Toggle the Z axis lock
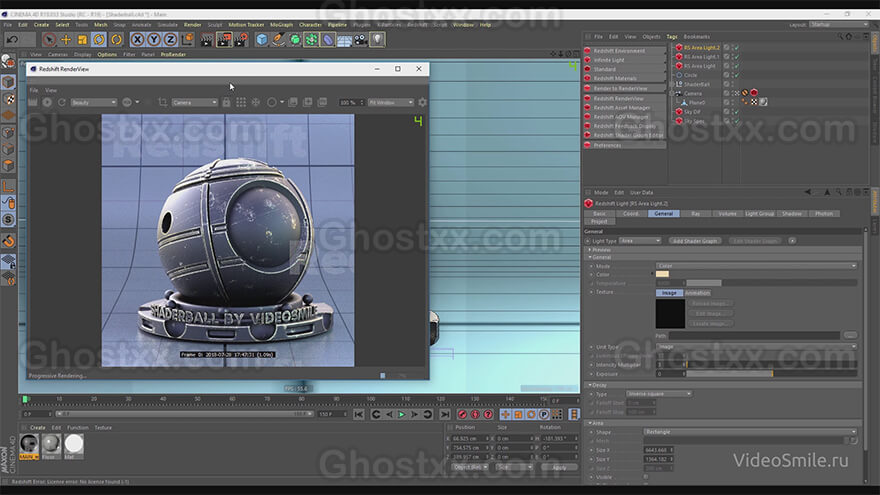880x495 pixels. click(170, 39)
